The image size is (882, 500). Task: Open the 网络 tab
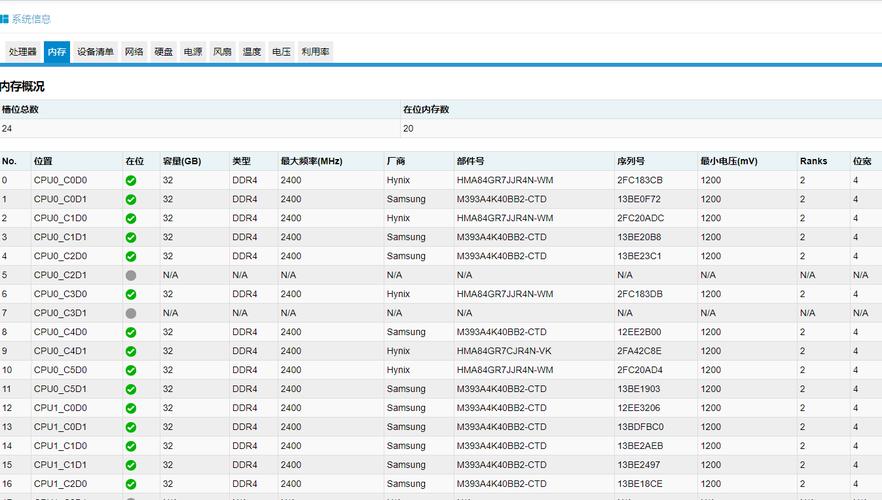tap(134, 52)
